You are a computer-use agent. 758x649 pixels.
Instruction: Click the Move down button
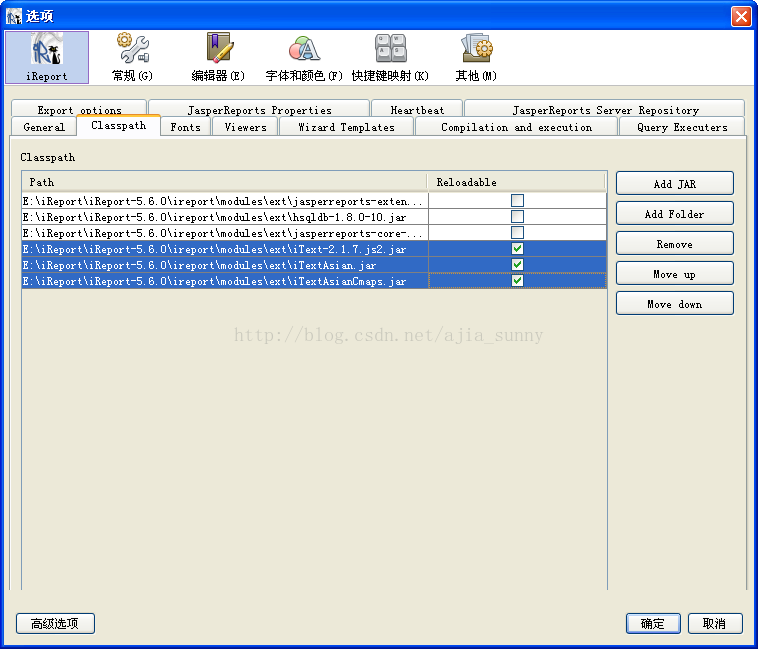click(675, 304)
